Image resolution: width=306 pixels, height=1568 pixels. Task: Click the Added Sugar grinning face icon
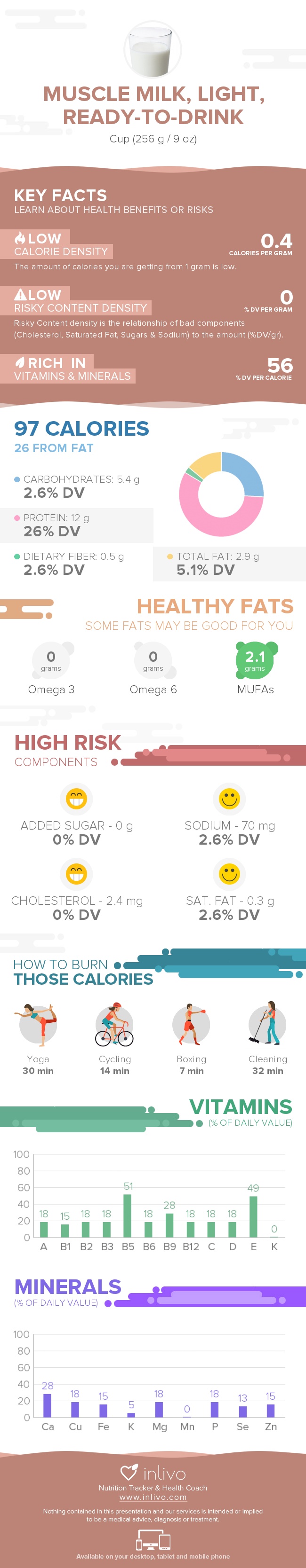(76, 798)
